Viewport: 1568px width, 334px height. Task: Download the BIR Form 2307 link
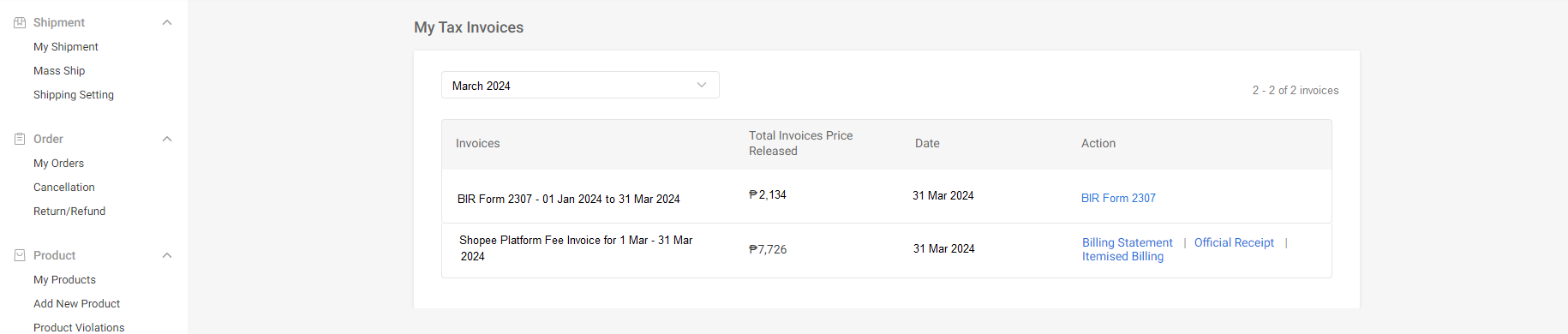point(1118,198)
